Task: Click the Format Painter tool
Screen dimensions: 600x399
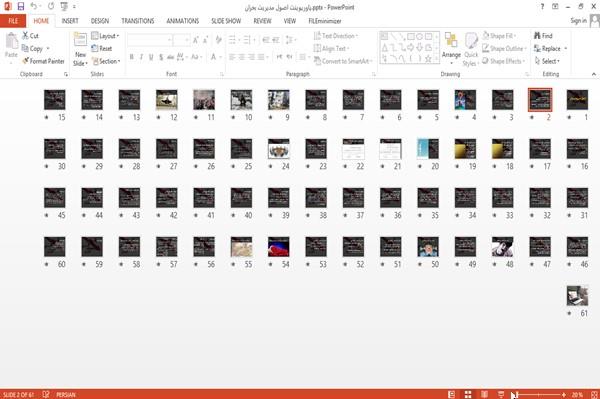Action: 43,61
